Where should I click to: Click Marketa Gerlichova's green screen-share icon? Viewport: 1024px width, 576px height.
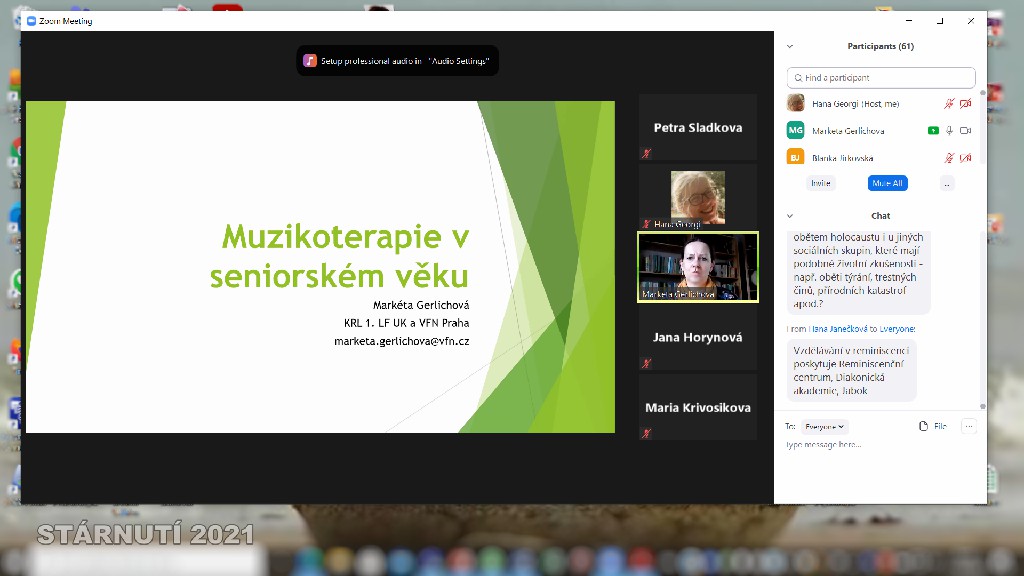click(x=932, y=131)
